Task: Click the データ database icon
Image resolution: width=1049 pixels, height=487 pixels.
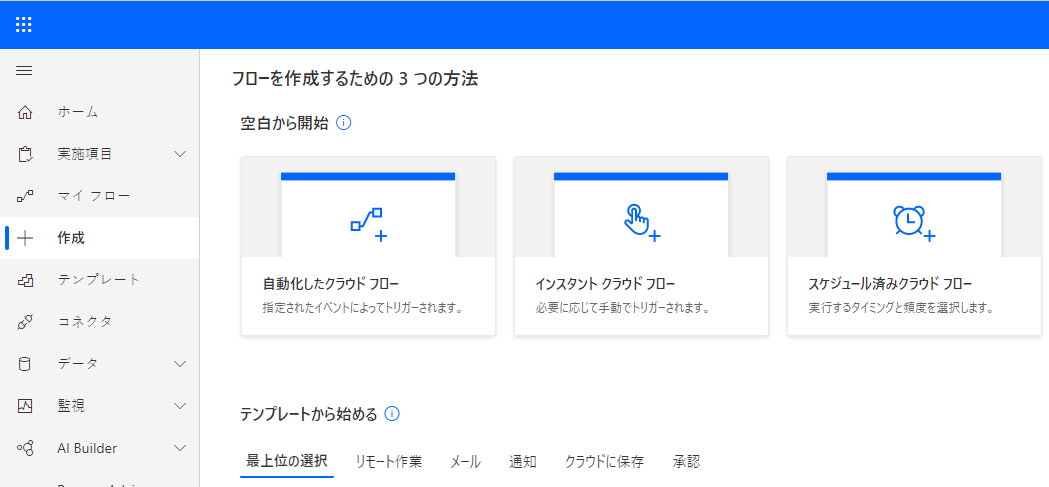Action: pos(25,364)
